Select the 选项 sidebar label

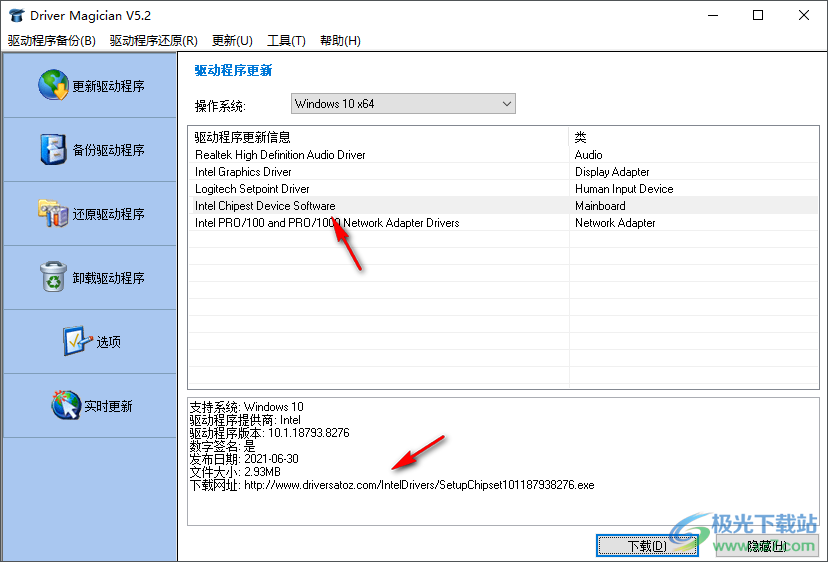(108, 342)
